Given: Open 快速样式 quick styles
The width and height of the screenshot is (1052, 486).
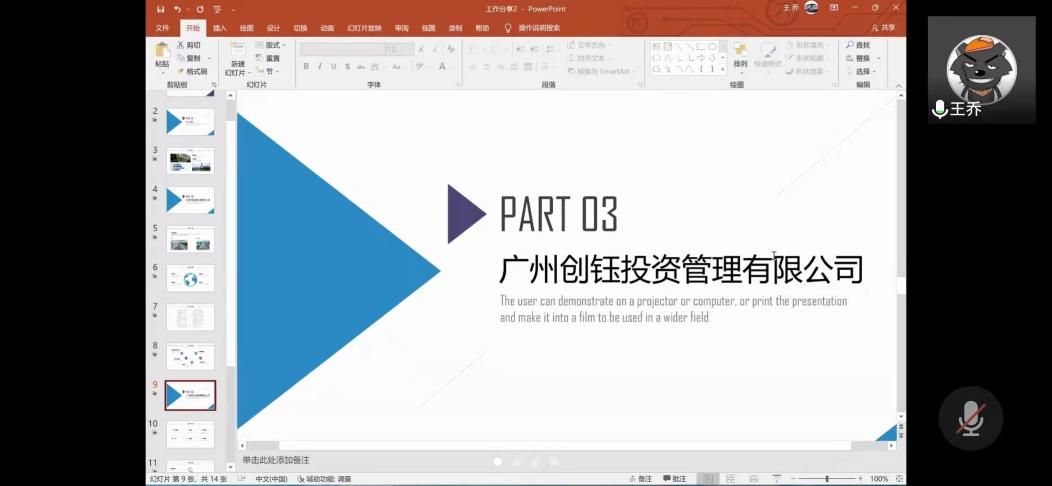Looking at the screenshot, I should point(768,55).
